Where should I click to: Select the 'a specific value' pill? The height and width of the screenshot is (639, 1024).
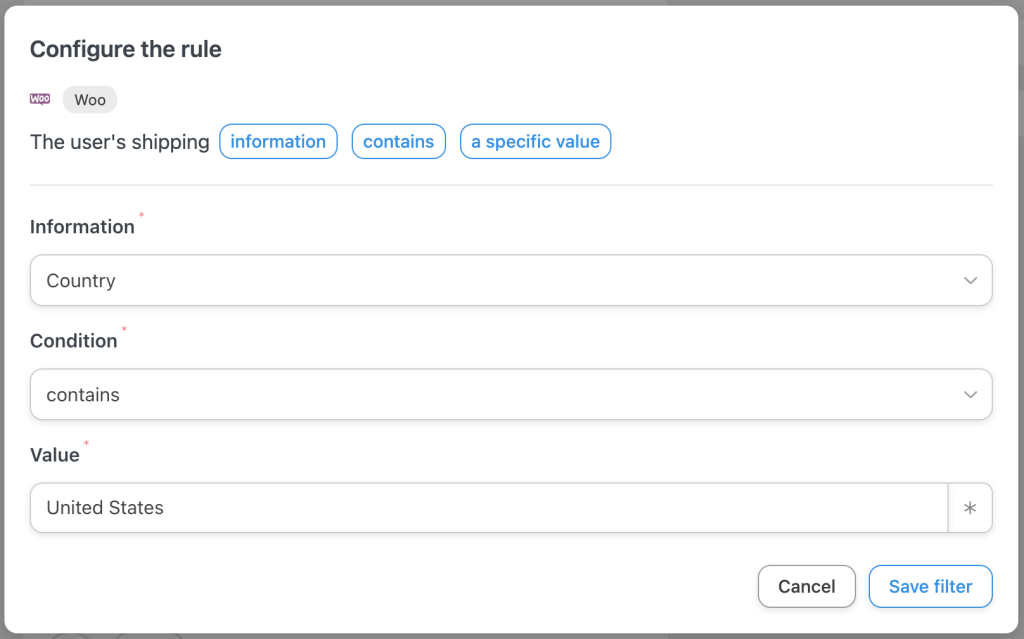[535, 141]
